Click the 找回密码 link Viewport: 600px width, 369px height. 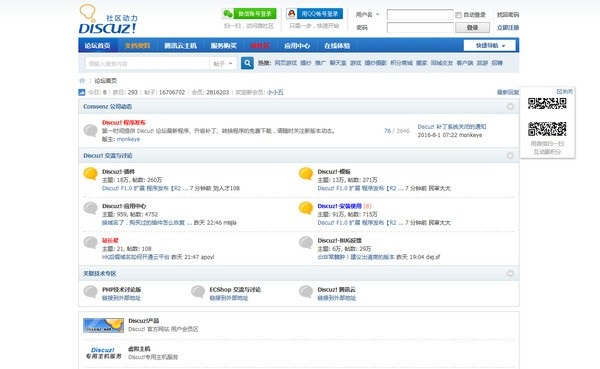pos(508,15)
